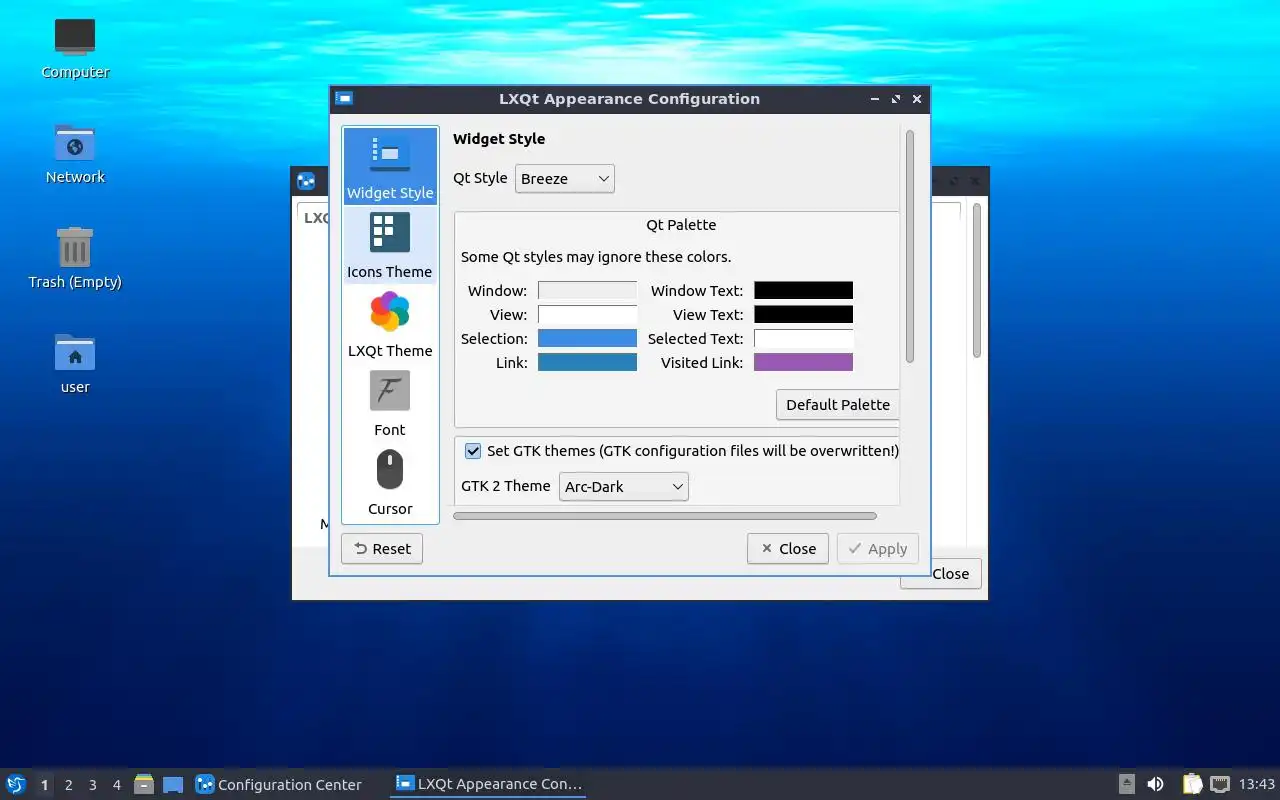Pick the Selection color swatch
Image resolution: width=1280 pixels, height=800 pixels.
pyautogui.click(x=588, y=339)
